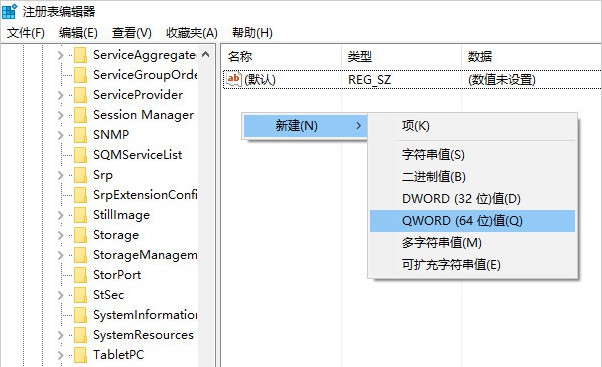Click the StorageManagement folder icon
The width and height of the screenshot is (602, 367).
pyautogui.click(x=80, y=255)
